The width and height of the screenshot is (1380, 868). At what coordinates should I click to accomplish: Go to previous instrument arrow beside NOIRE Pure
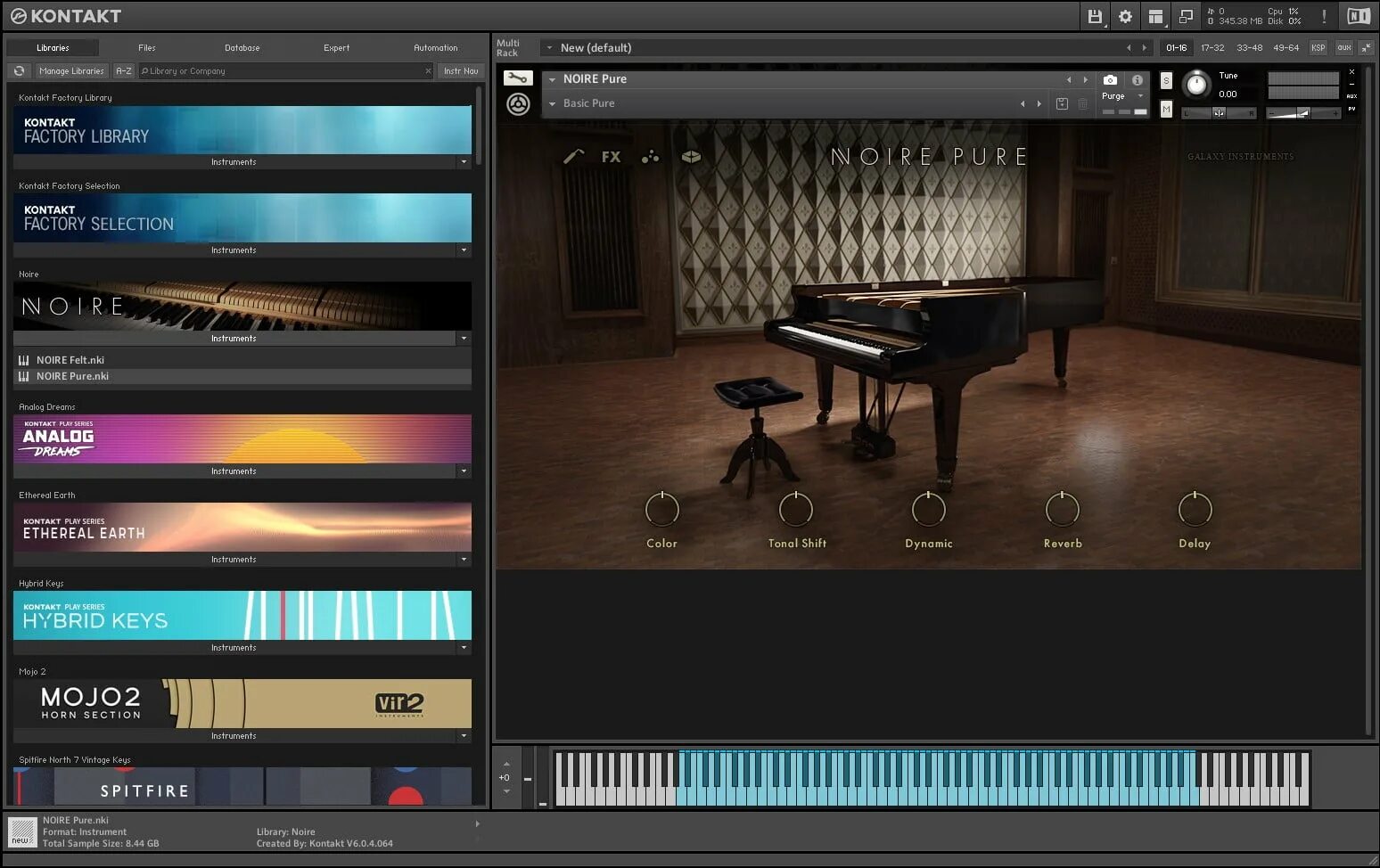pos(1069,79)
